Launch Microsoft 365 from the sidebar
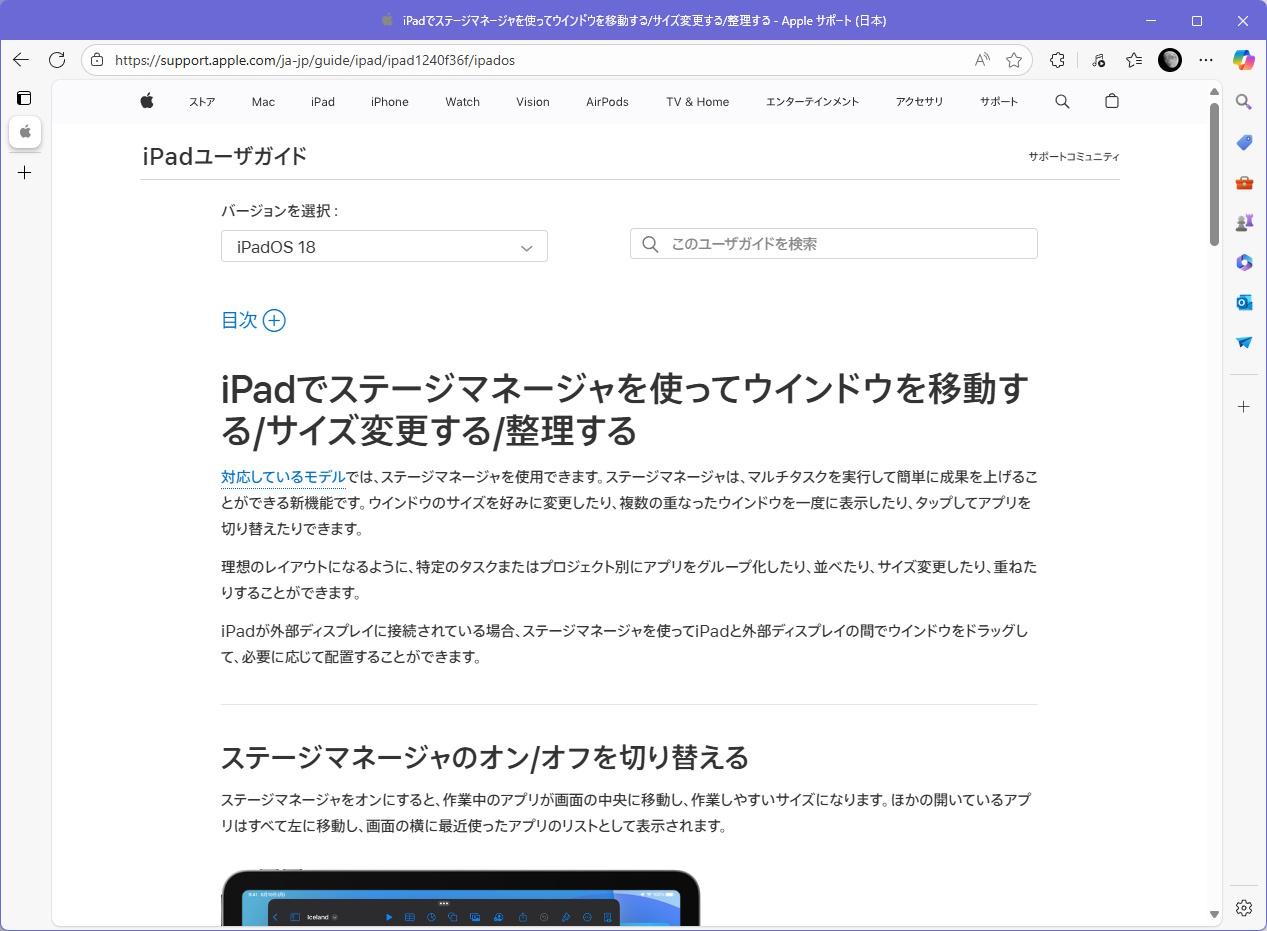Screen dimensions: 1267x931 point(1243,262)
